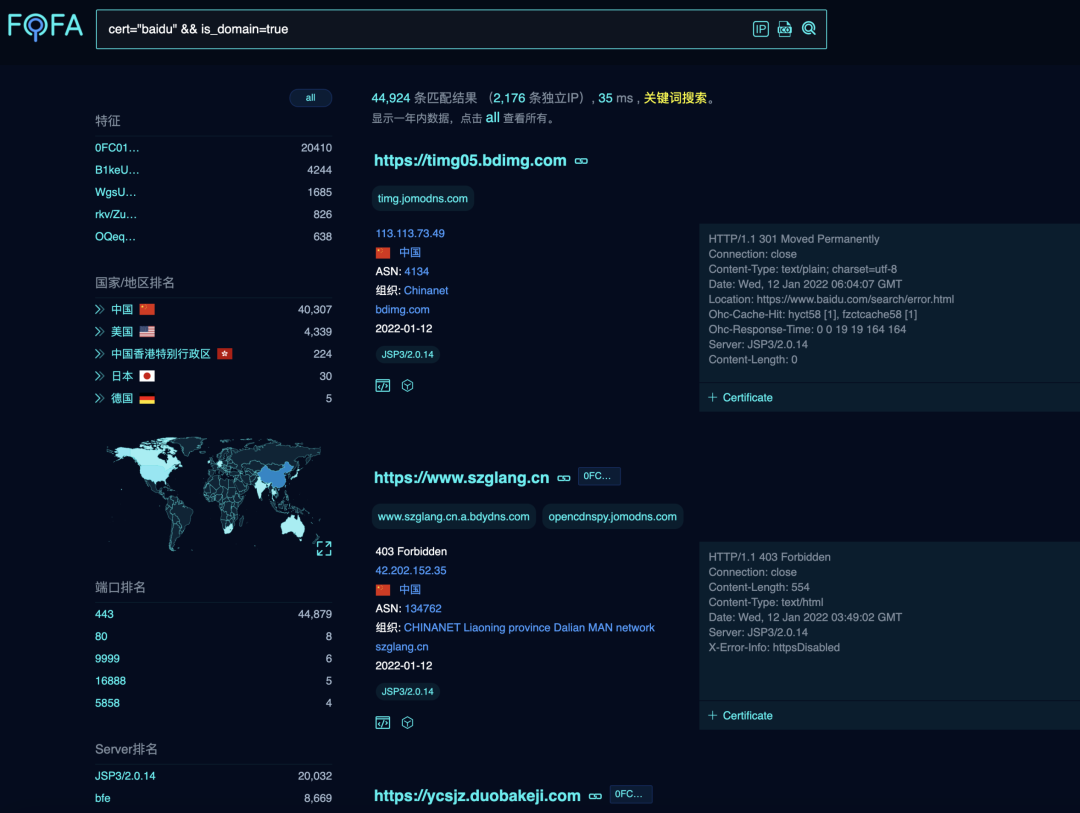Filter by CHINANET Liaoning province Dalian MAN network
Screen dimensions: 1080x813
pyautogui.click(x=529, y=628)
